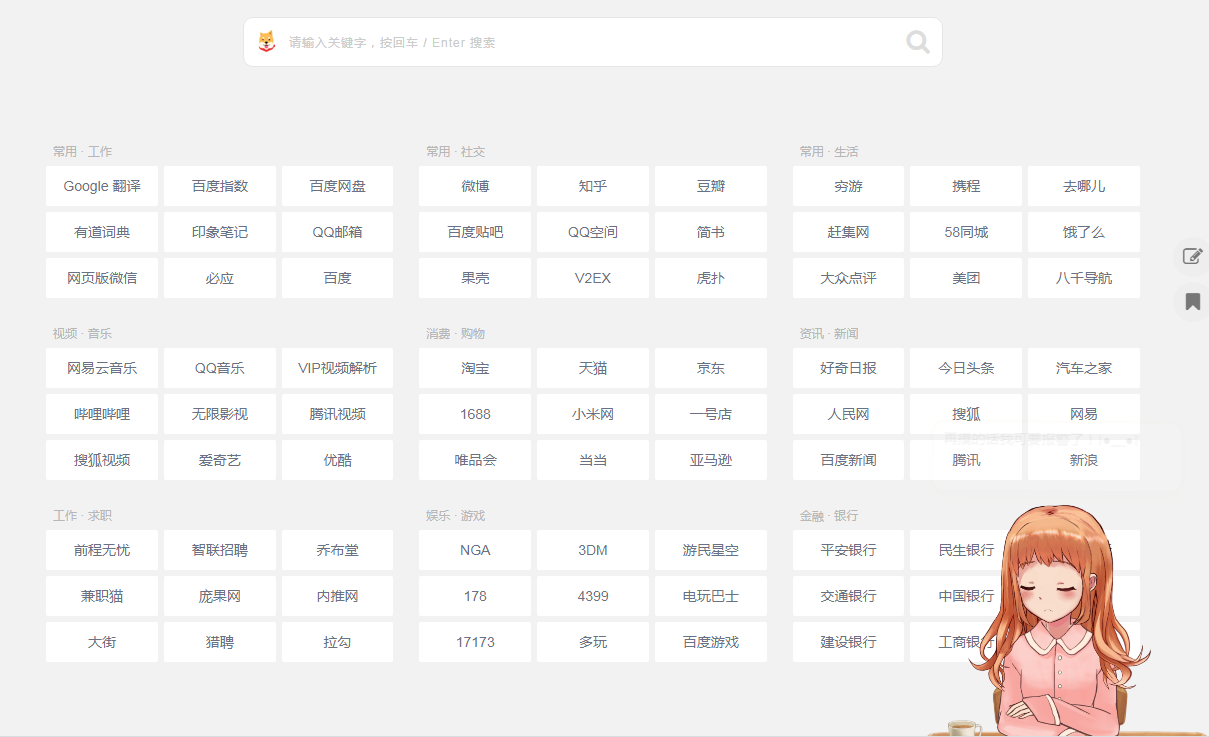Viewport: 1209px width, 737px height.
Task: Open 八千导航
Action: pos(1084,278)
